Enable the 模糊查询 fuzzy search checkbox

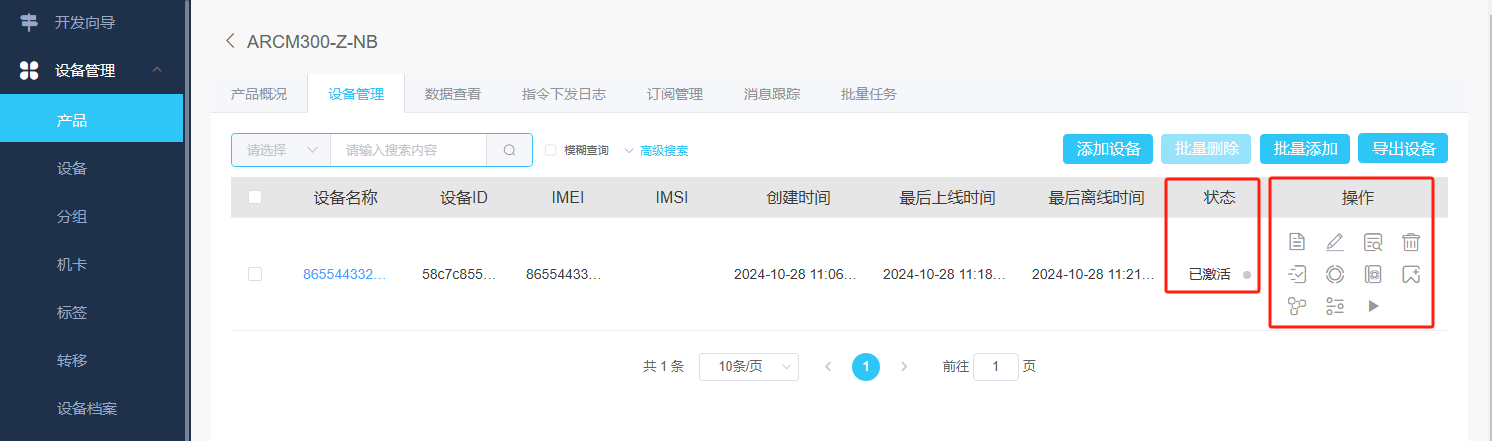point(551,150)
